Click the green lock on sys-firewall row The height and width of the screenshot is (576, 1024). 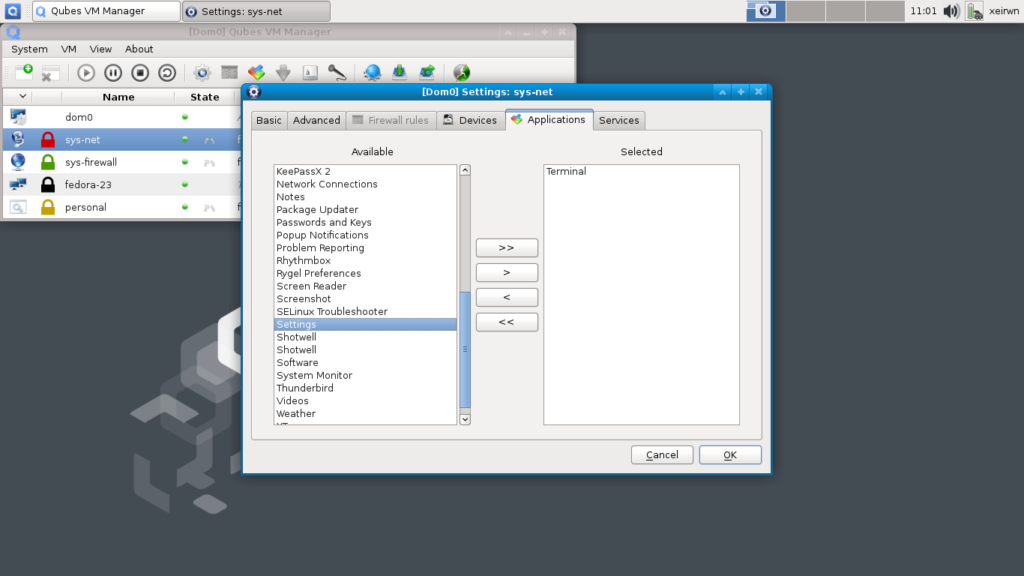(48, 162)
